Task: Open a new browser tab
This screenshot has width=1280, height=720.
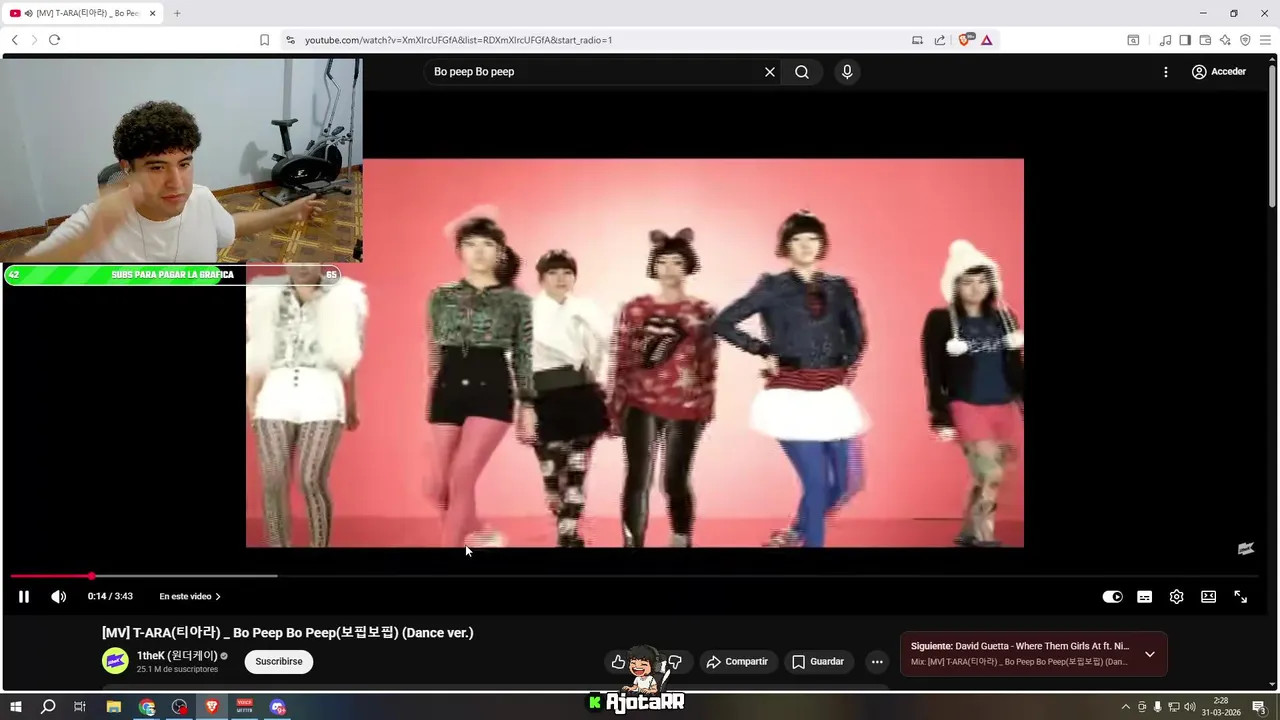Action: (x=177, y=13)
